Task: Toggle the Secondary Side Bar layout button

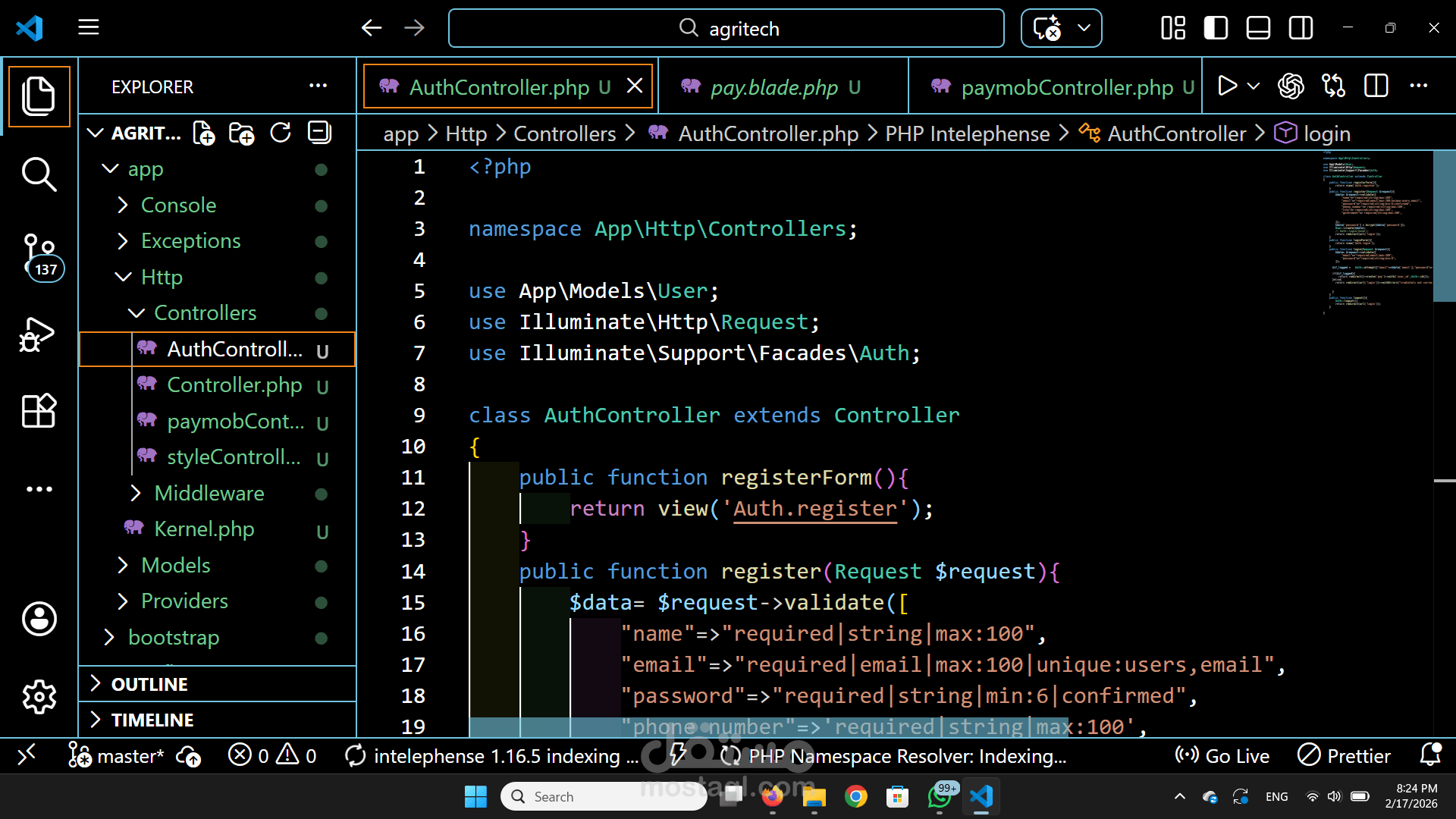Action: click(1301, 28)
